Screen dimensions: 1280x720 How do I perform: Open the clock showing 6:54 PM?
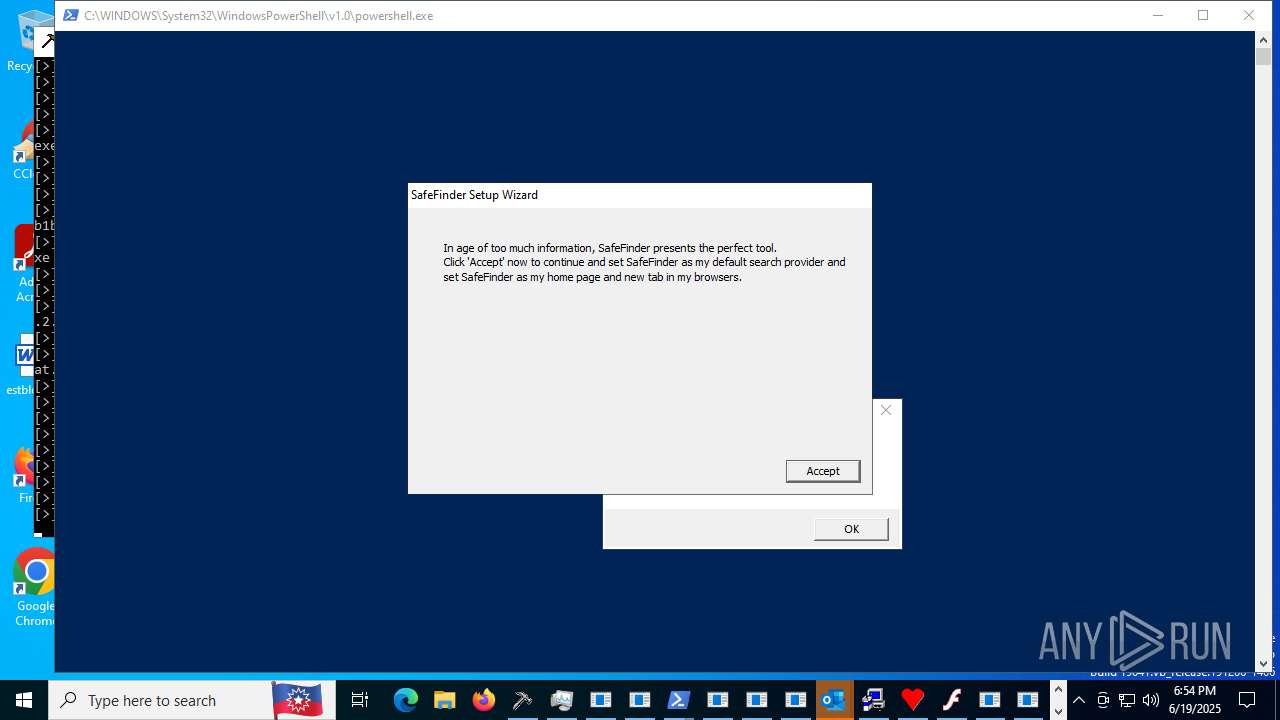coord(1194,700)
